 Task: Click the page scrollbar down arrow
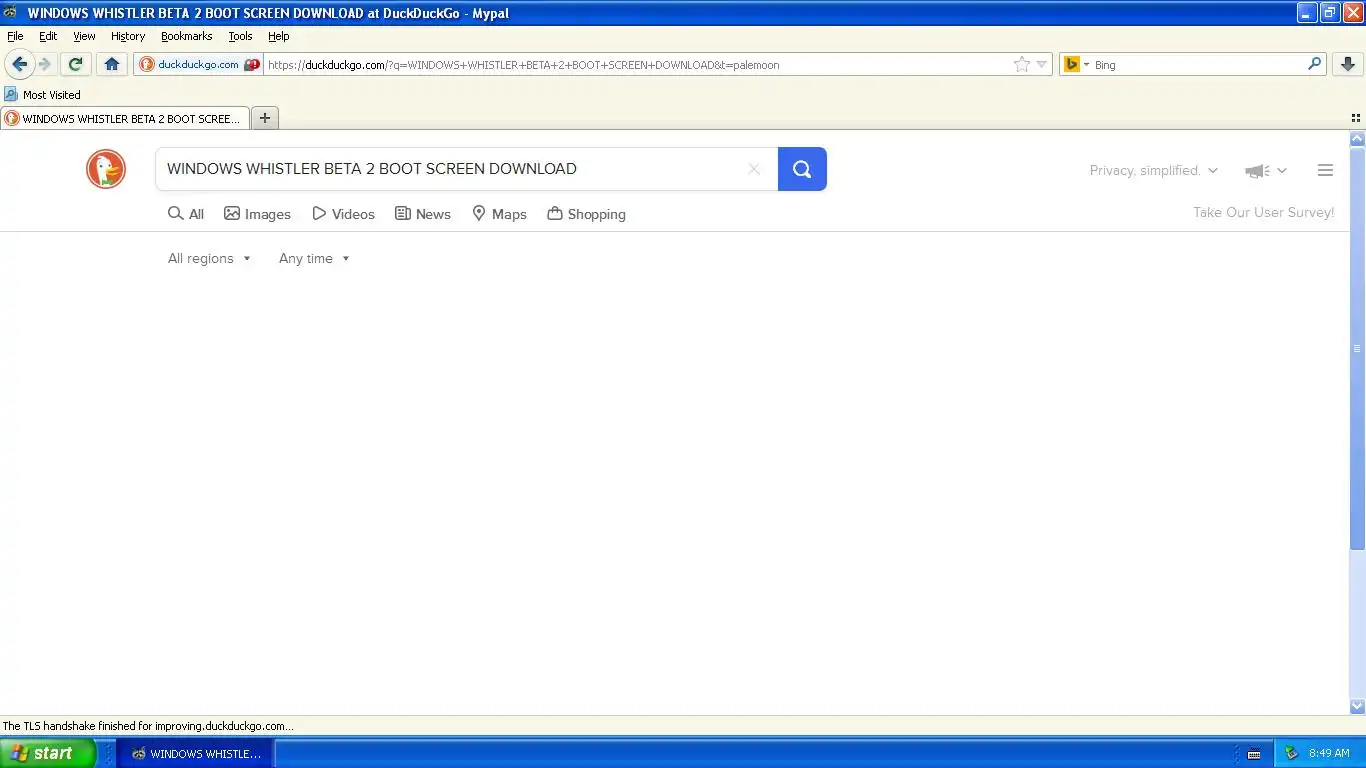(1357, 707)
